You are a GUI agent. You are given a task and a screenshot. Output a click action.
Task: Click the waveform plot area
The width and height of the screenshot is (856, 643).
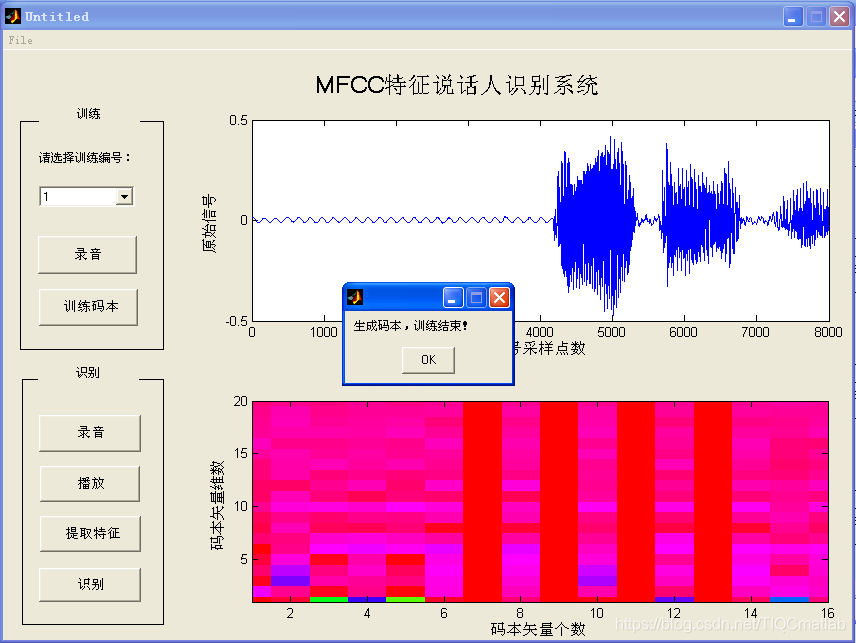click(540, 221)
